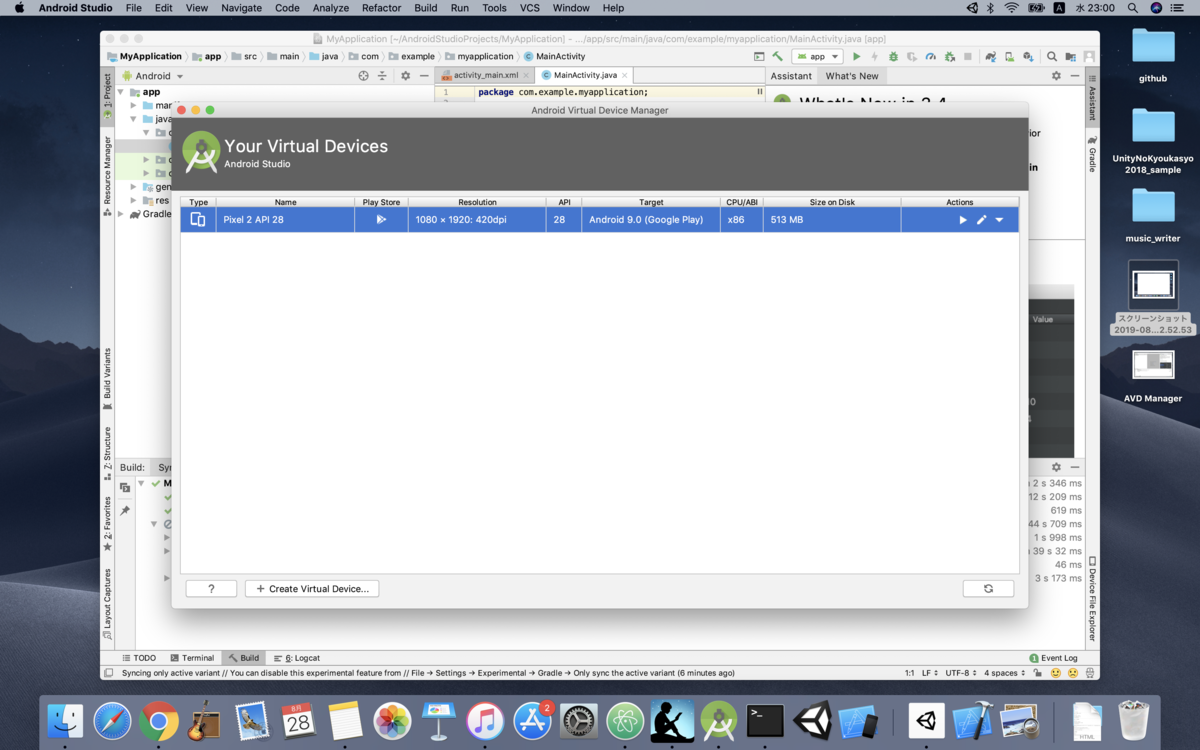Open the Terminal tool window
This screenshot has height=750, width=1200.
pyautogui.click(x=191, y=658)
